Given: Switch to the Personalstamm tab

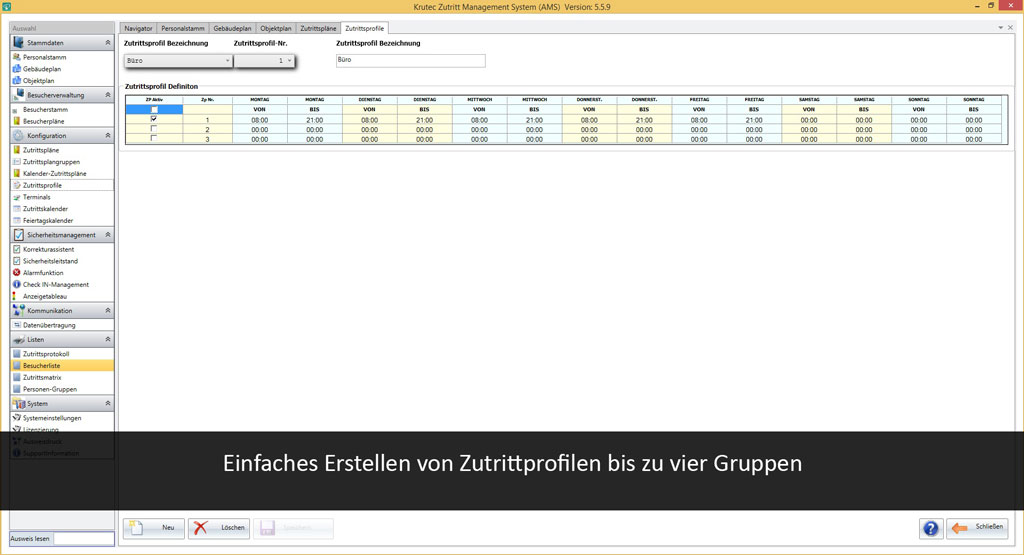Looking at the screenshot, I should [183, 28].
